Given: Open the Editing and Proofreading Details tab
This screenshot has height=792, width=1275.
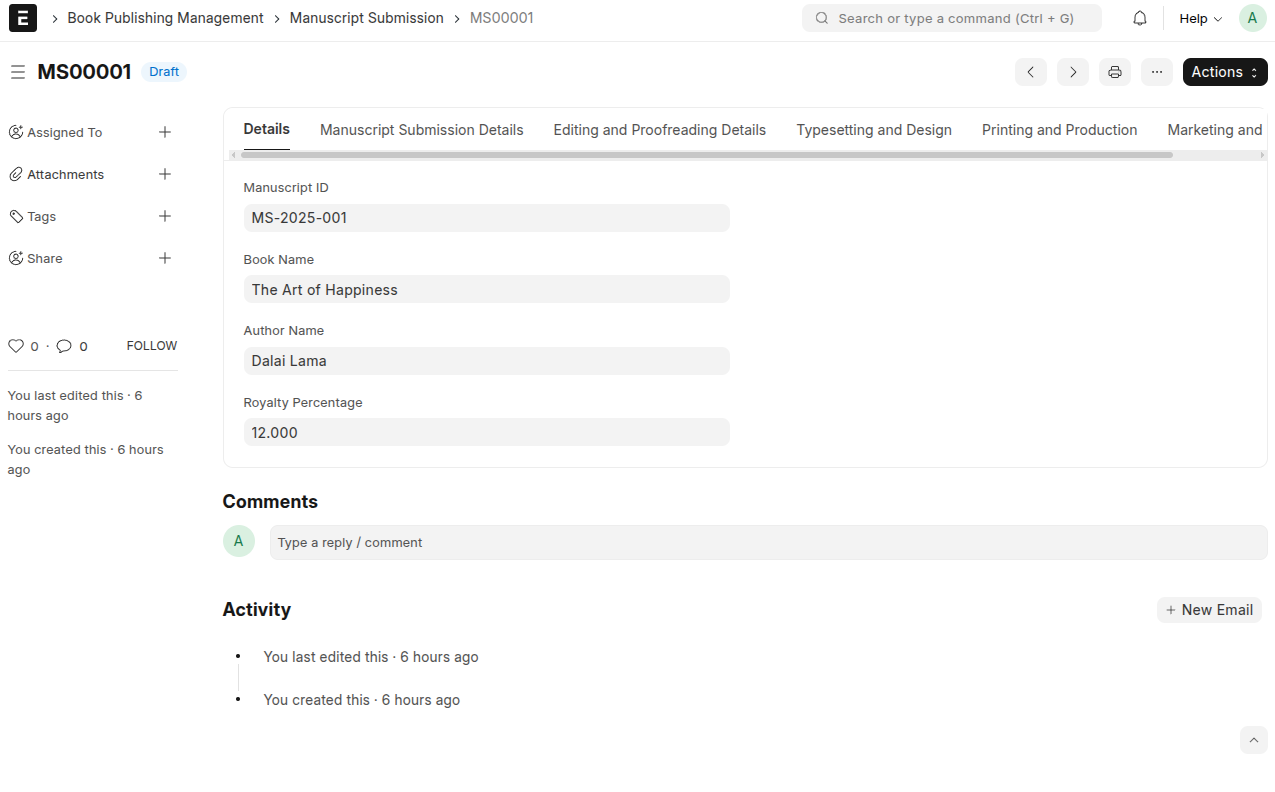Looking at the screenshot, I should pyautogui.click(x=659, y=129).
